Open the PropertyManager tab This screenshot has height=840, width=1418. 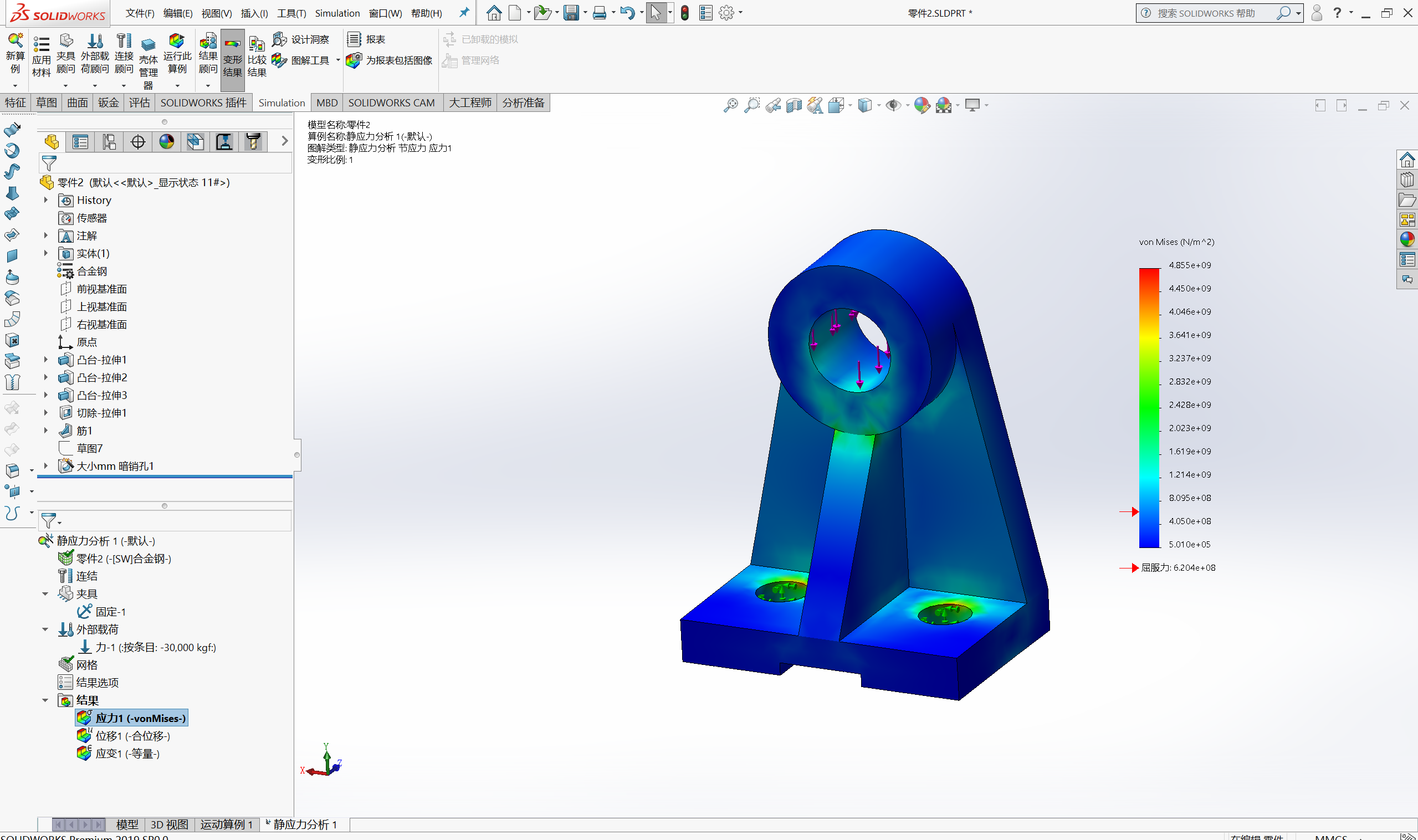click(x=80, y=141)
